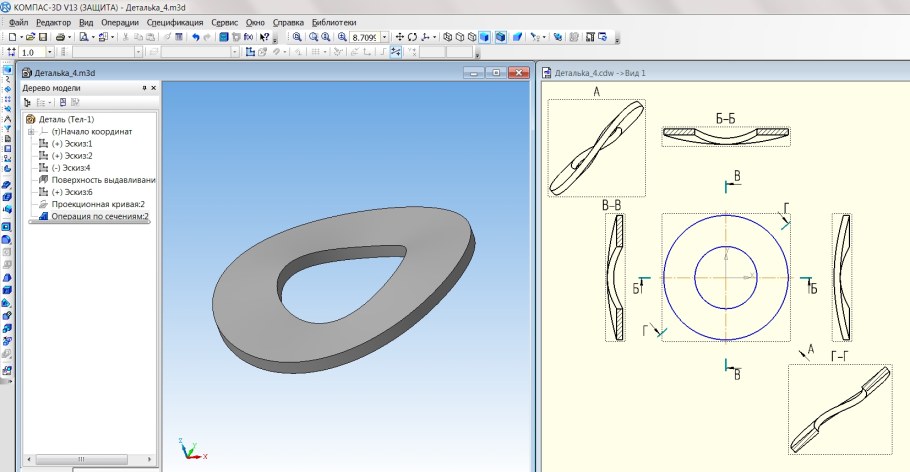Pin the model tree panel
Viewport: 910px width, 472px height.
pyautogui.click(x=143, y=88)
